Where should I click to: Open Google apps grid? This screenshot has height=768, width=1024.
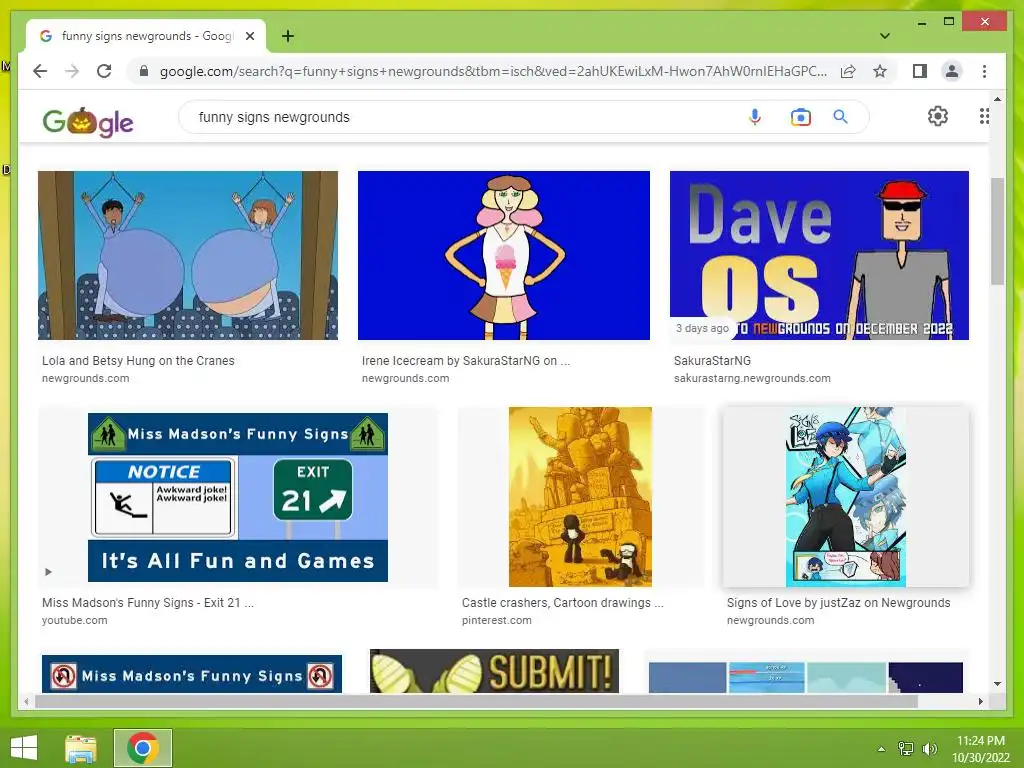[984, 116]
